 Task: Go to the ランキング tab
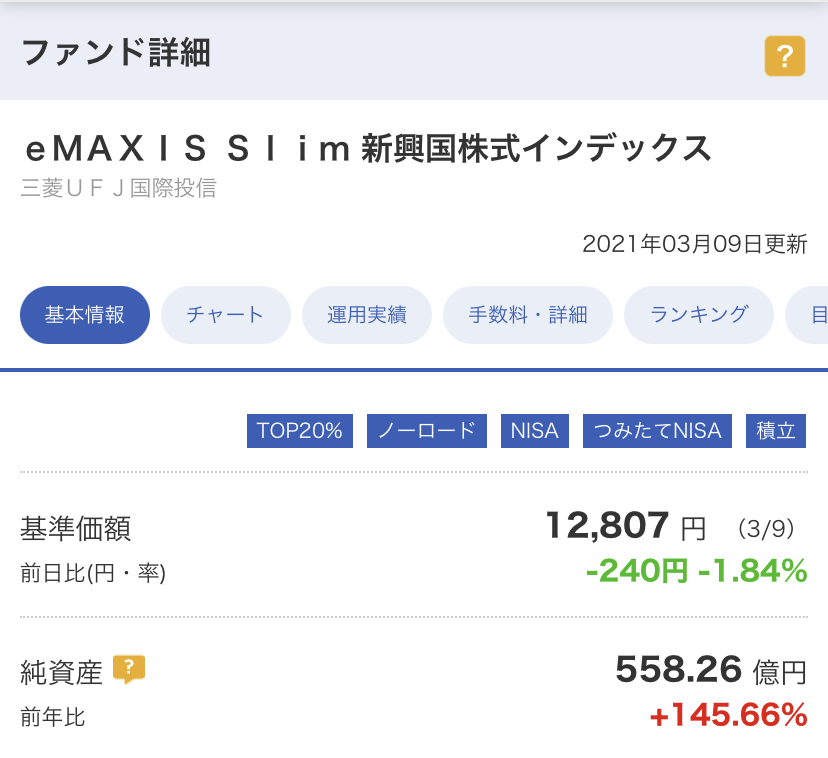[x=699, y=315]
